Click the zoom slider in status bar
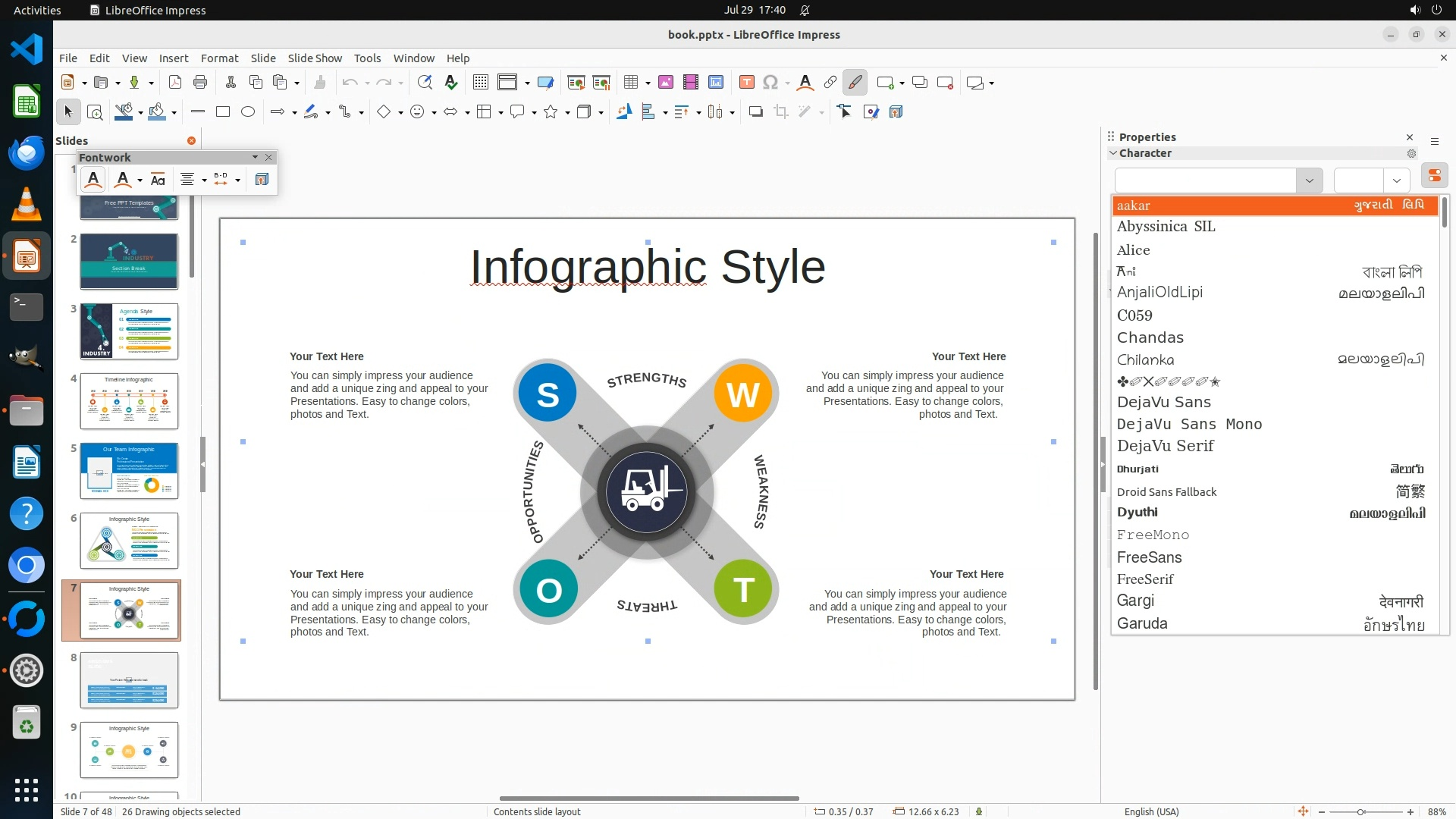 (1361, 811)
